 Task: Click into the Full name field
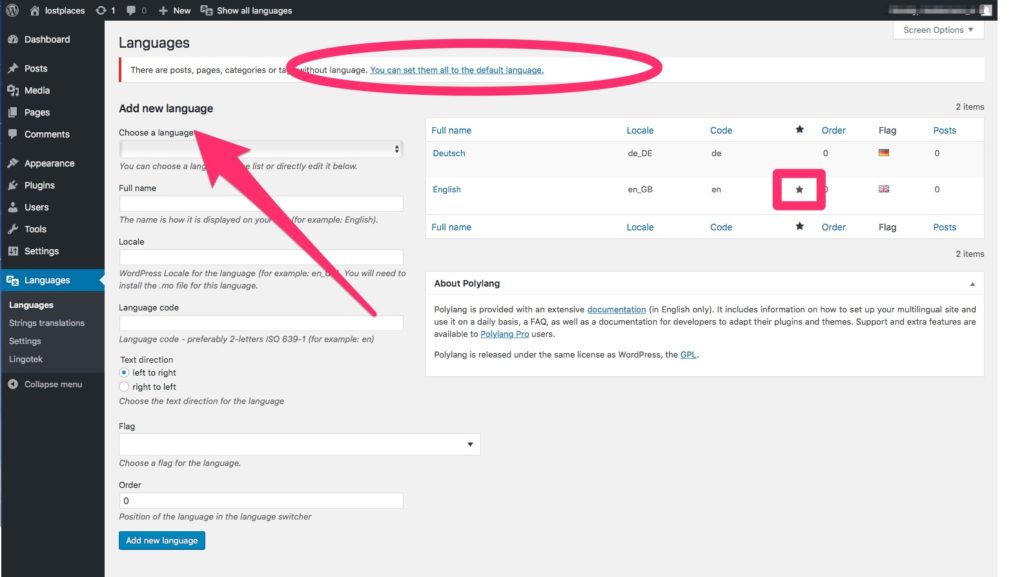coord(261,204)
